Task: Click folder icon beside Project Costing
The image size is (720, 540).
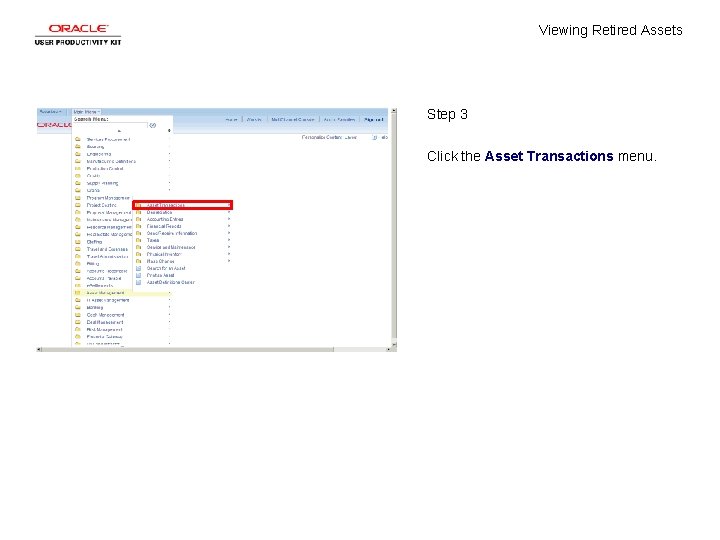Action: [78, 205]
